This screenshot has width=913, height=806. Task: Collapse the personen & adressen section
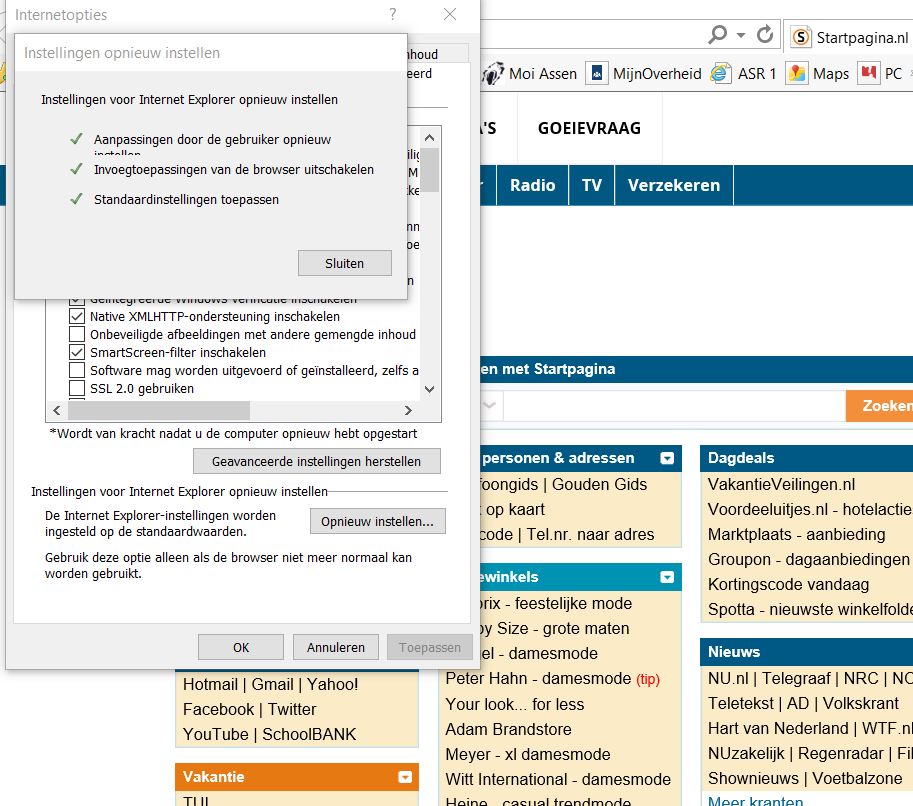667,458
